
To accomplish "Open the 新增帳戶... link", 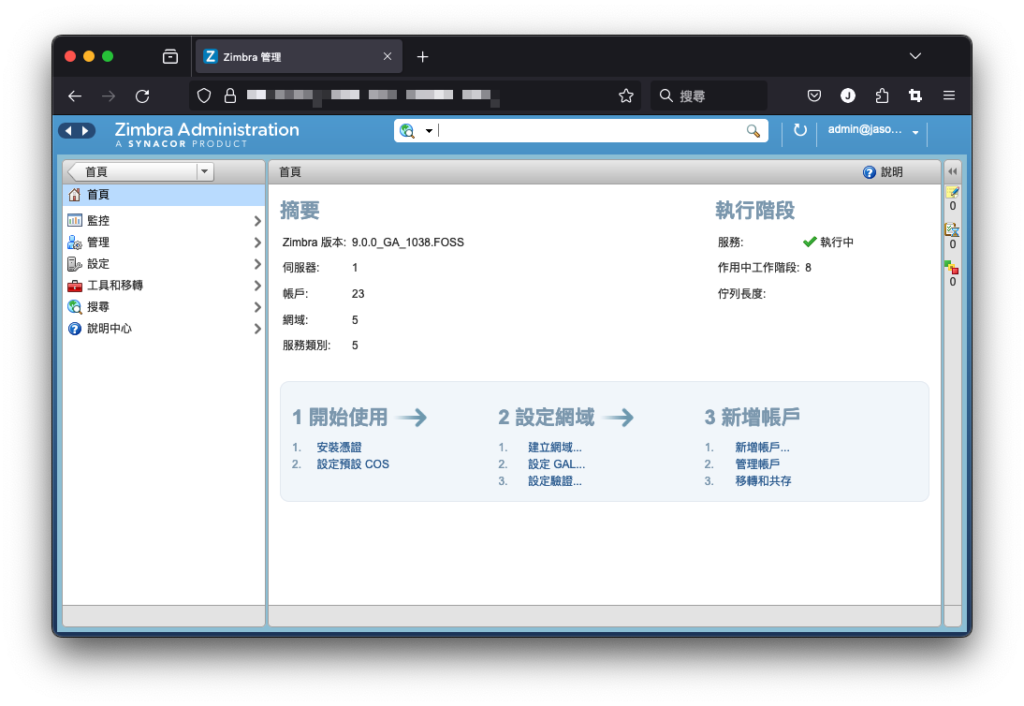I will (762, 447).
